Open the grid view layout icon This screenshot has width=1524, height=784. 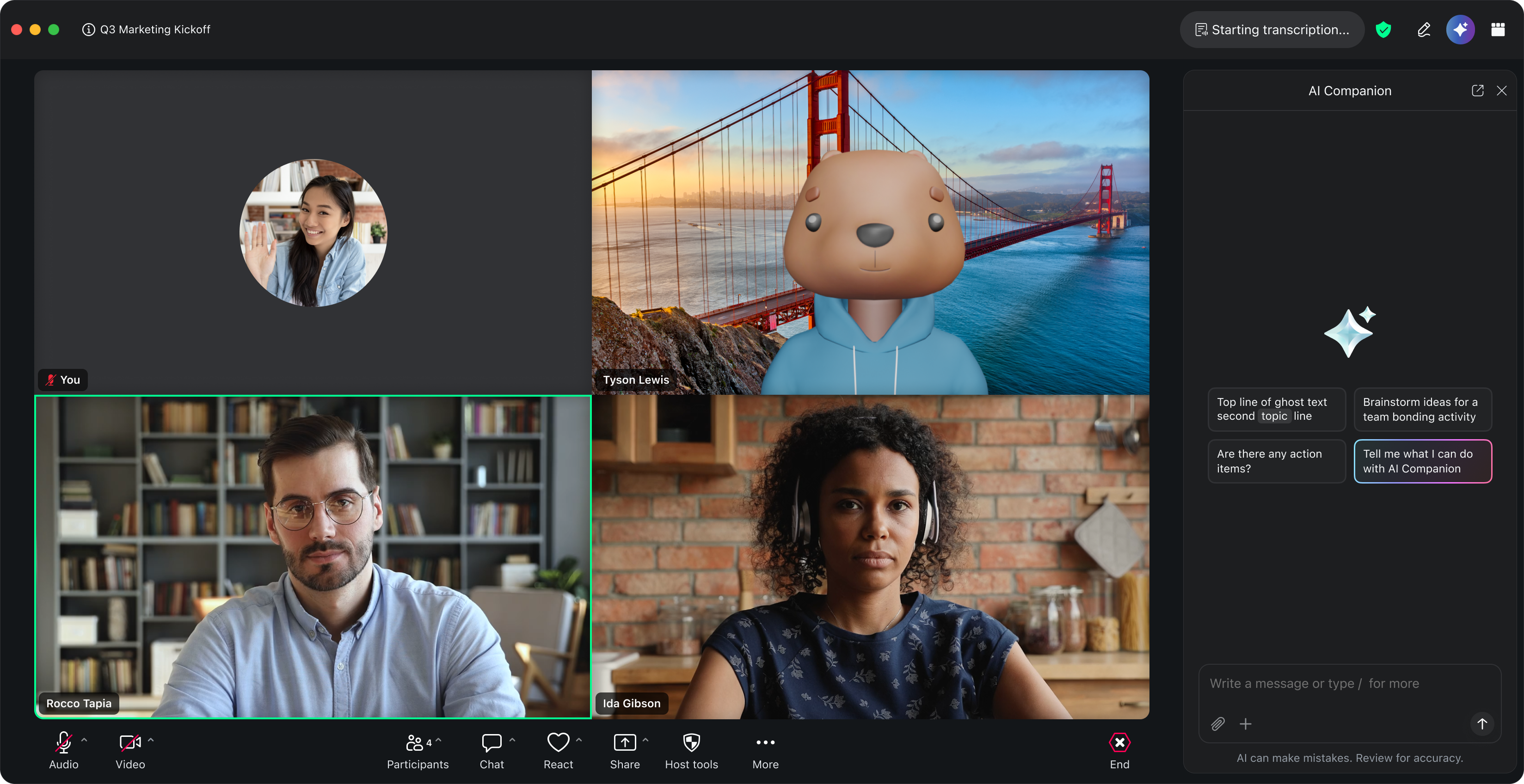(1497, 30)
